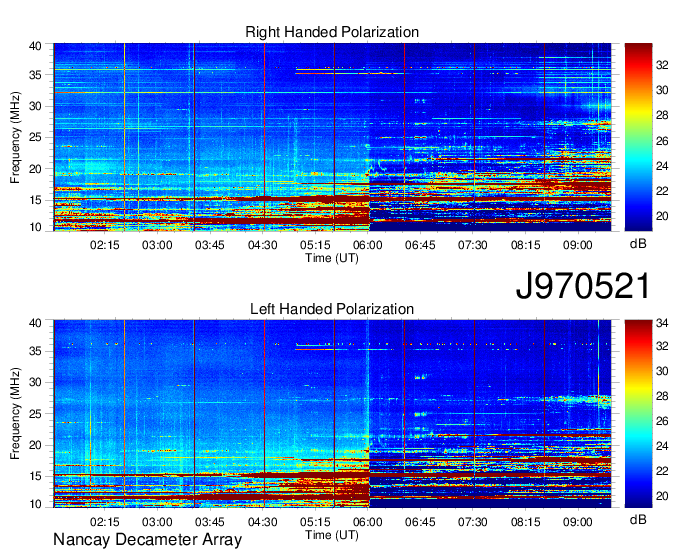Click the 02:15 time tick under the top plot
Viewport: 680px width, 552px height.
coord(105,245)
